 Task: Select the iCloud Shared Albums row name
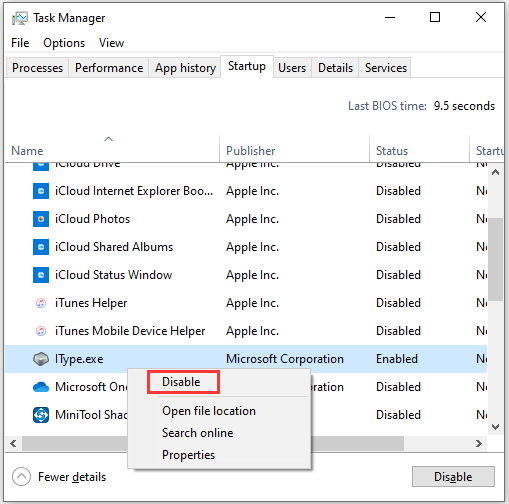point(114,247)
